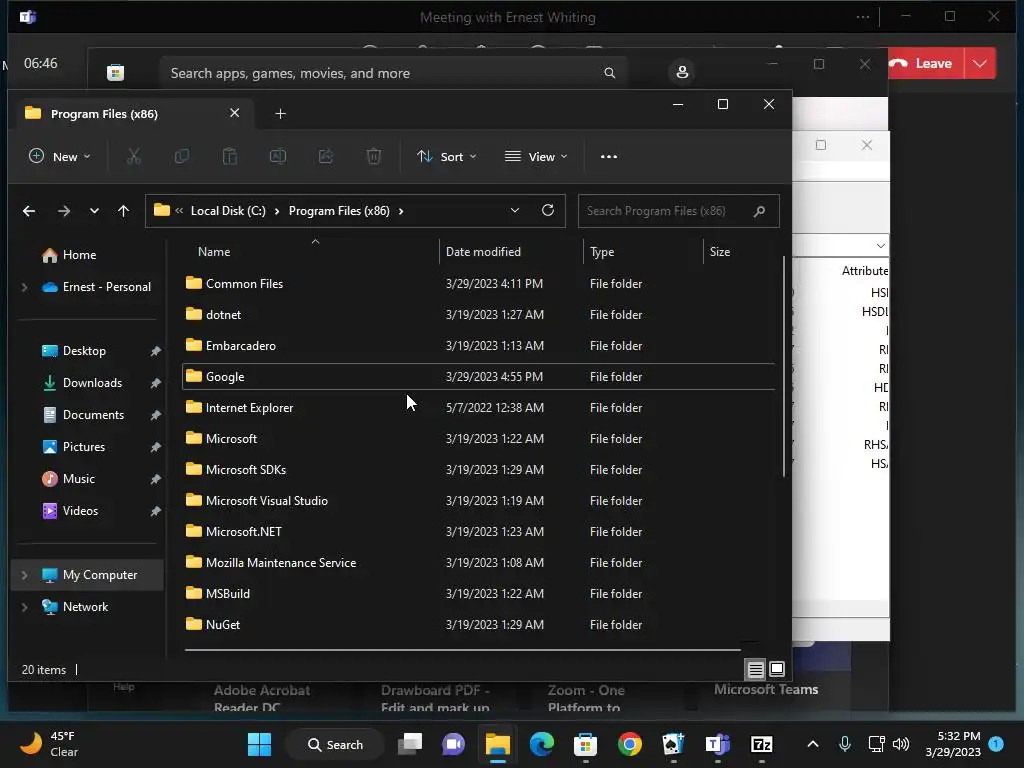This screenshot has height=768, width=1024.
Task: Open 7-Zip from the taskbar
Action: point(761,744)
